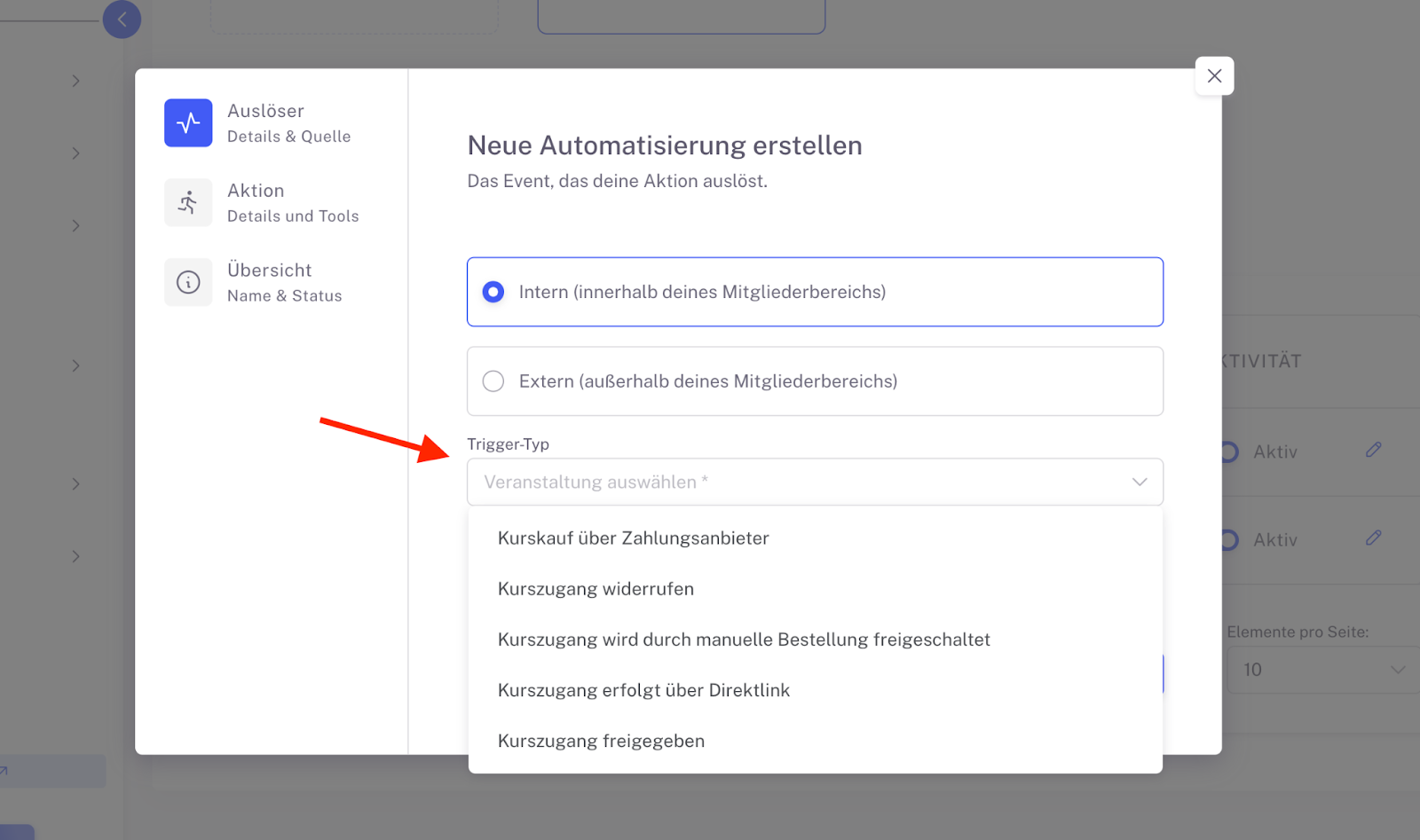Choose Kurskauf über Zahlungsanbieter
This screenshot has width=1420, height=840.
pos(815,538)
